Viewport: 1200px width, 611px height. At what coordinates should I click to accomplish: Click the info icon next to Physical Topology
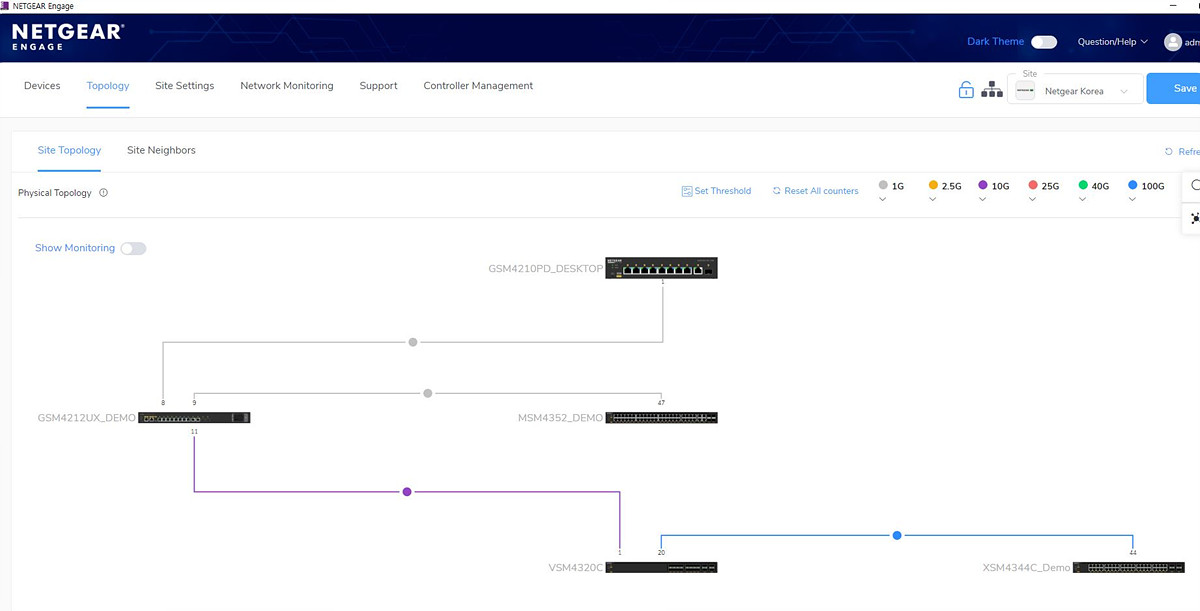(x=104, y=193)
